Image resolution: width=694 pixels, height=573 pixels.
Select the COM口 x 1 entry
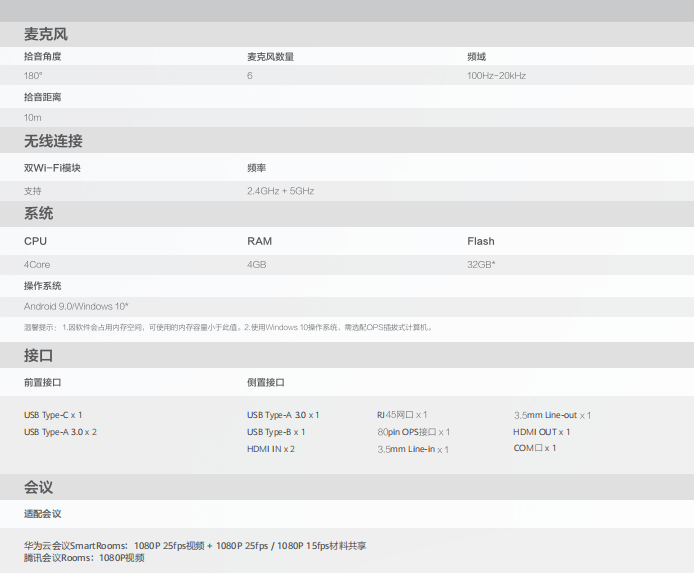(x=535, y=448)
